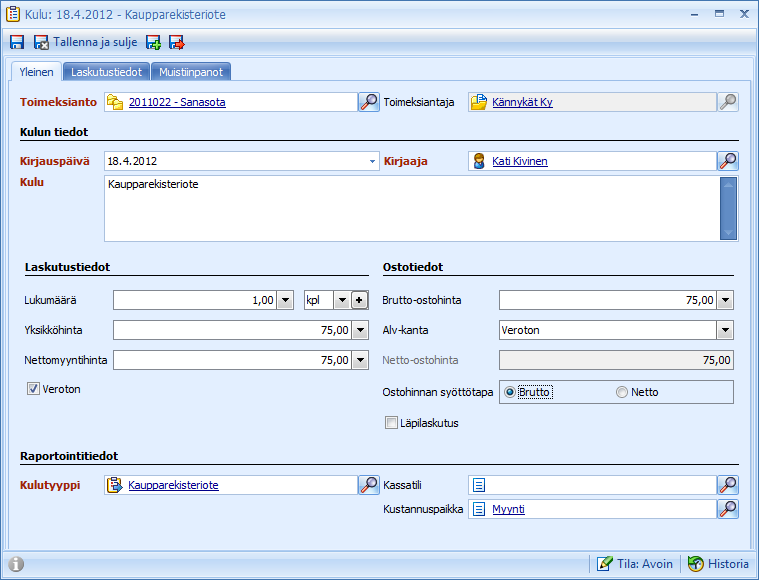Open the Brutto-ostohinta dropdown arrow

click(725, 300)
